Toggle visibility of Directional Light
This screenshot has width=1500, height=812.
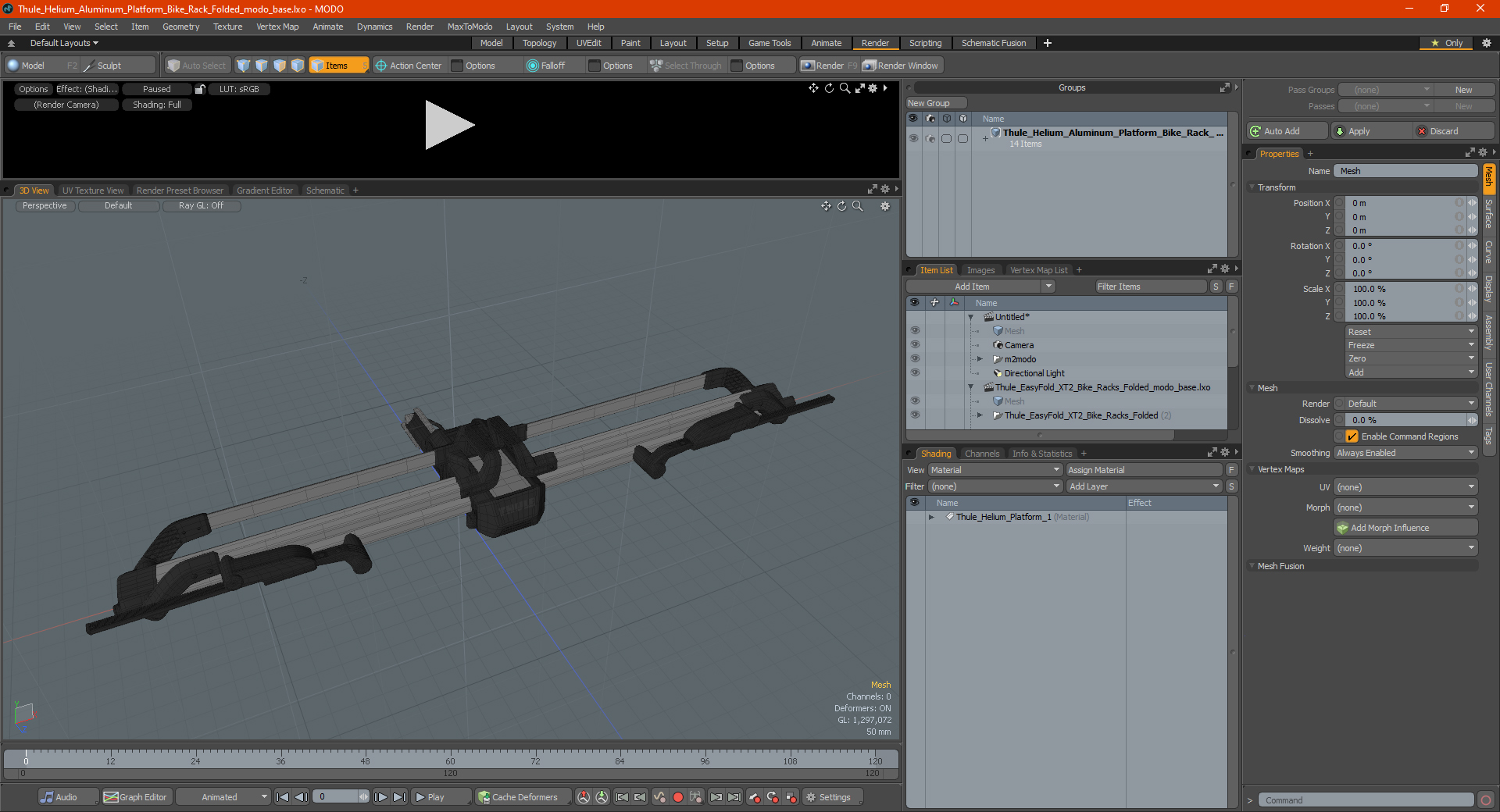coord(915,373)
